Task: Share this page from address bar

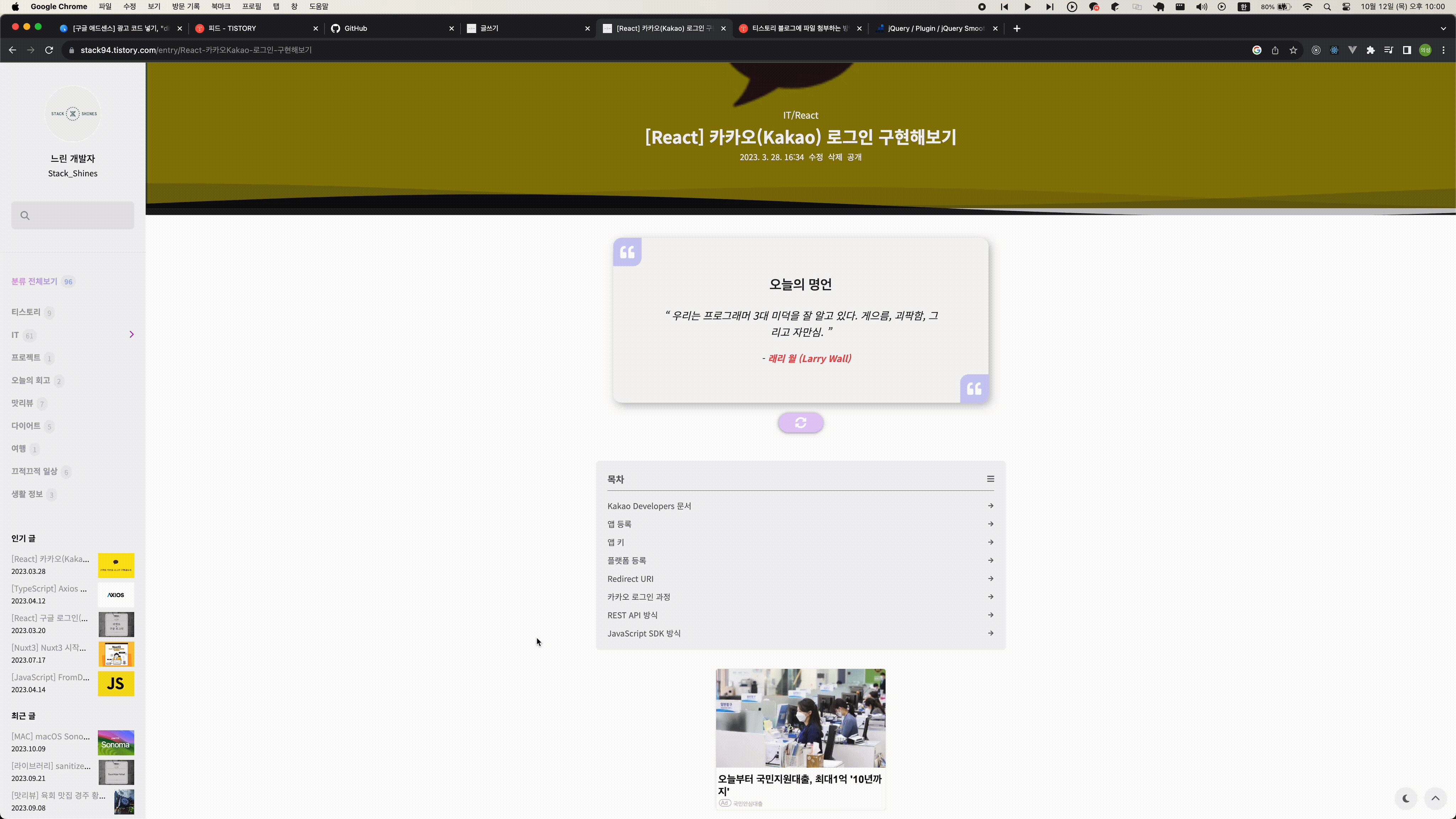Action: pyautogui.click(x=1275, y=50)
